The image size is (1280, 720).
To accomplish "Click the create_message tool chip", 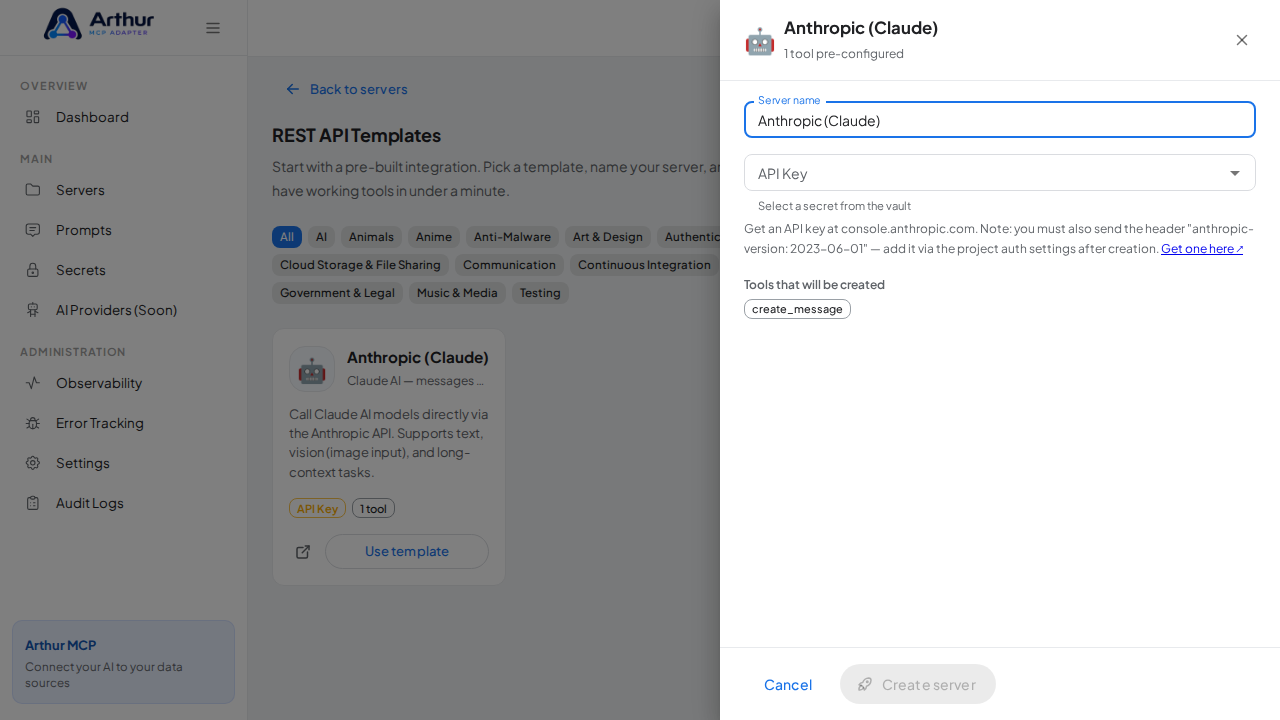I will click(797, 309).
